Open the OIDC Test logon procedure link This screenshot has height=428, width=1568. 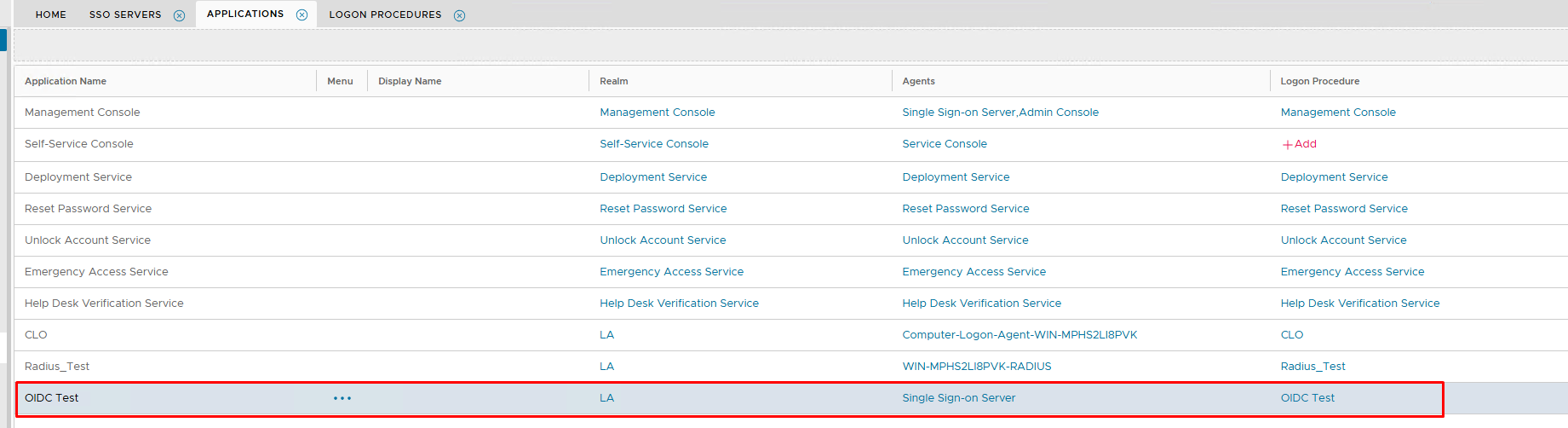[1307, 398]
